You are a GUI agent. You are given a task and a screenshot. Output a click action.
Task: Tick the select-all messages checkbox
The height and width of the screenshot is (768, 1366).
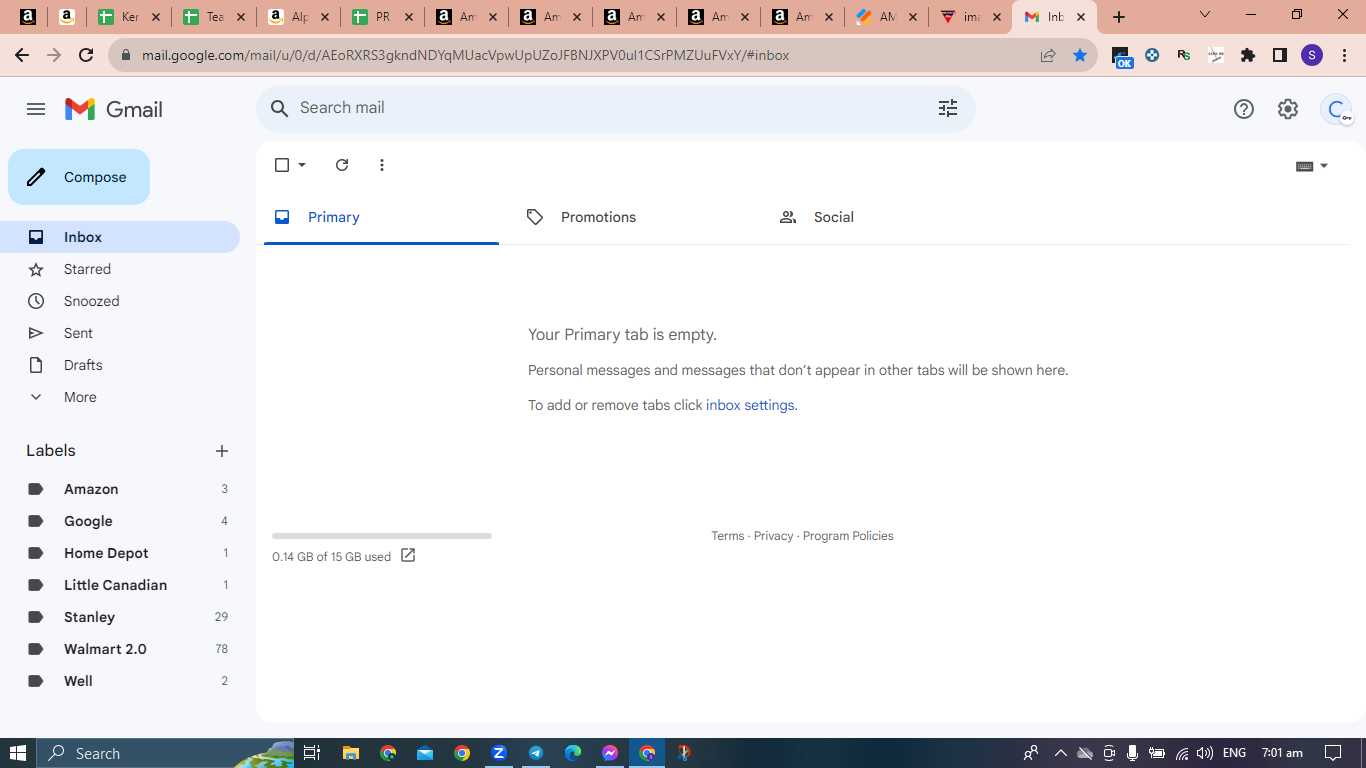282,165
